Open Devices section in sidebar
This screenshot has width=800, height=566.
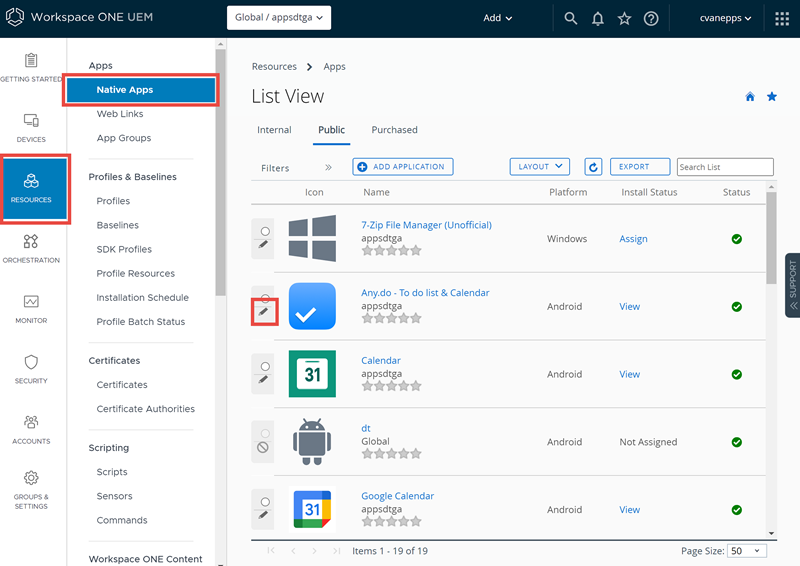tap(31, 128)
